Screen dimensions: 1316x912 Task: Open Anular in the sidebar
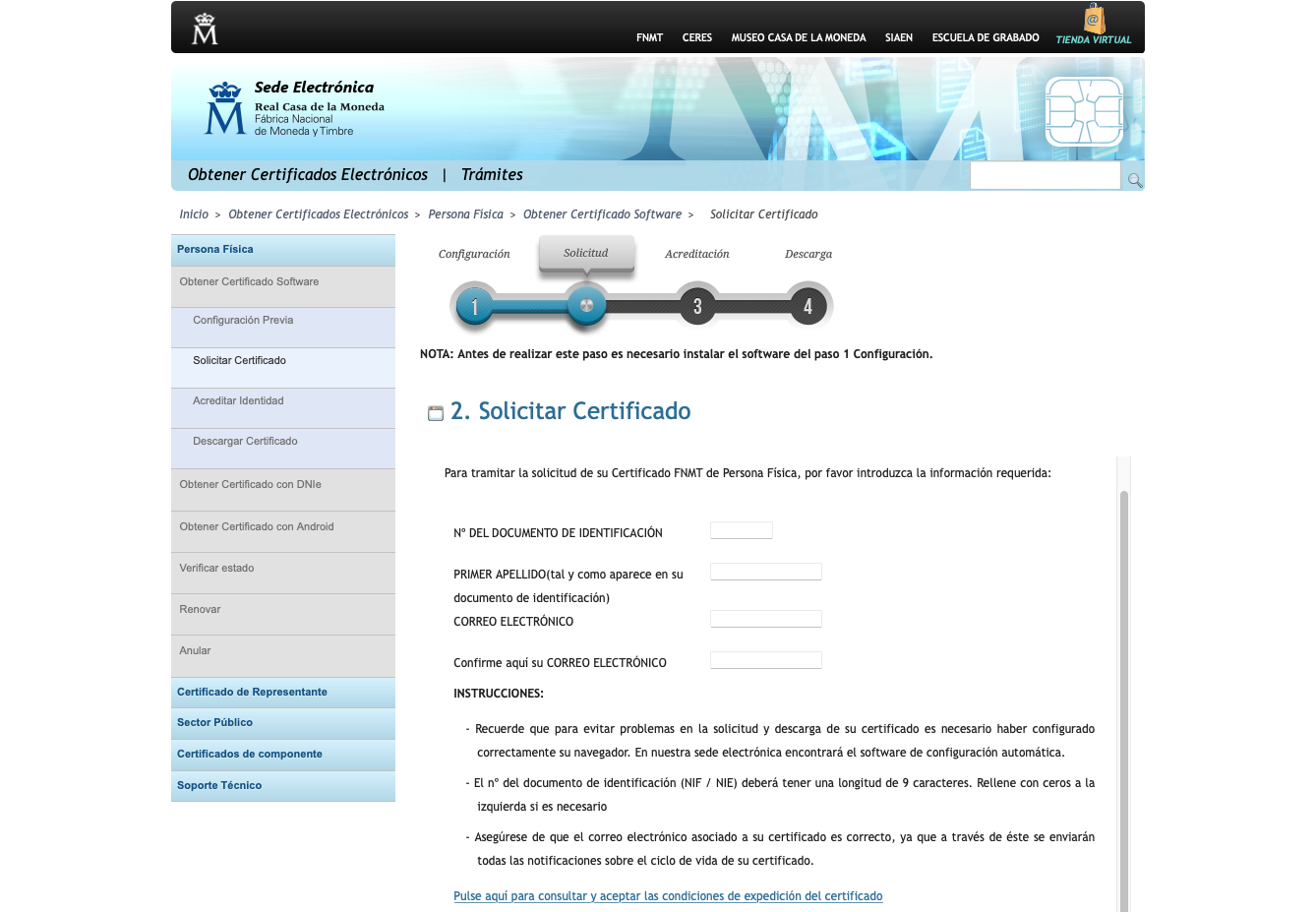click(x=283, y=656)
